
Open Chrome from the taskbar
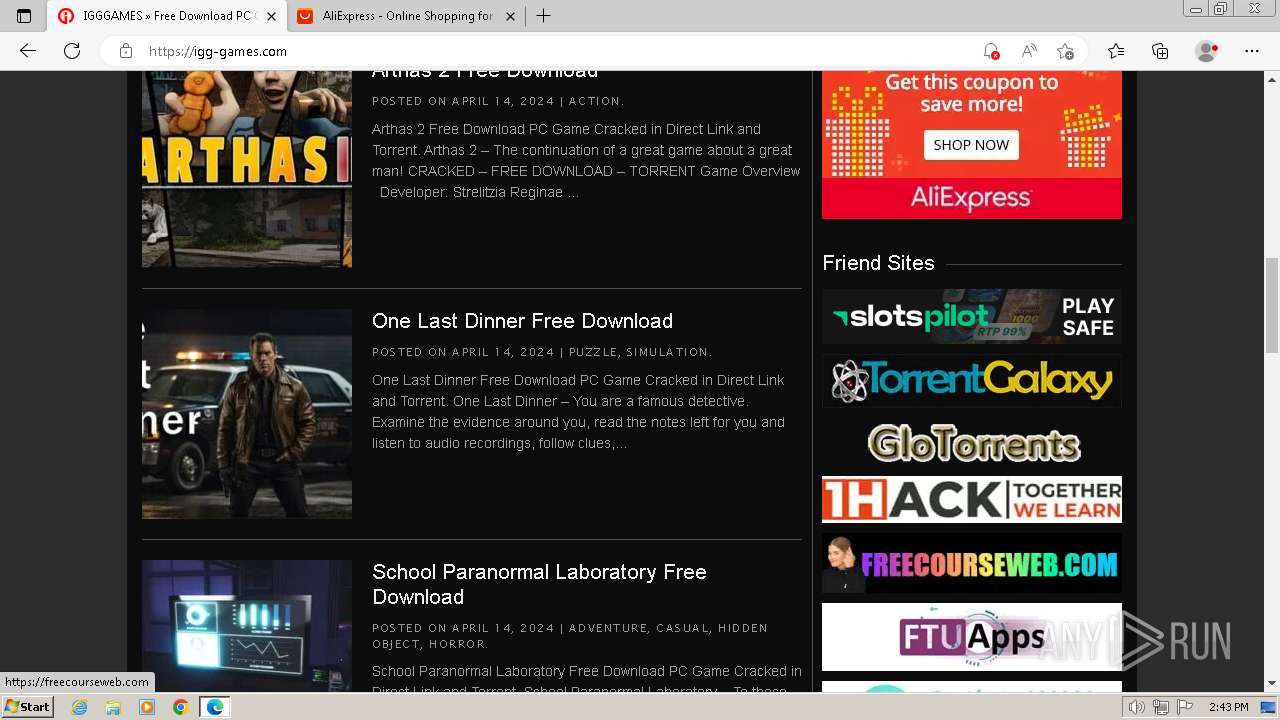click(180, 707)
